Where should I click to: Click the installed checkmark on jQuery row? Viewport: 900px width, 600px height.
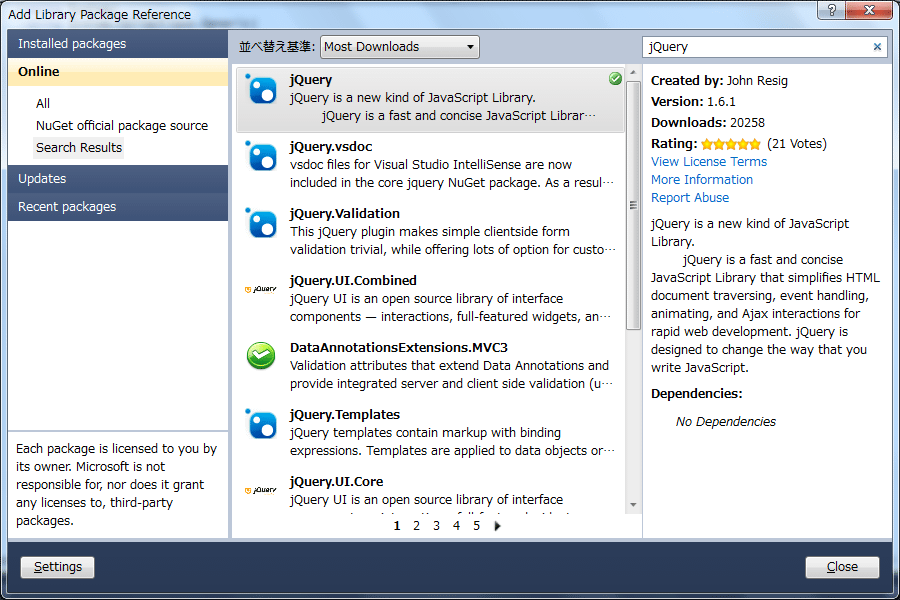tap(615, 79)
